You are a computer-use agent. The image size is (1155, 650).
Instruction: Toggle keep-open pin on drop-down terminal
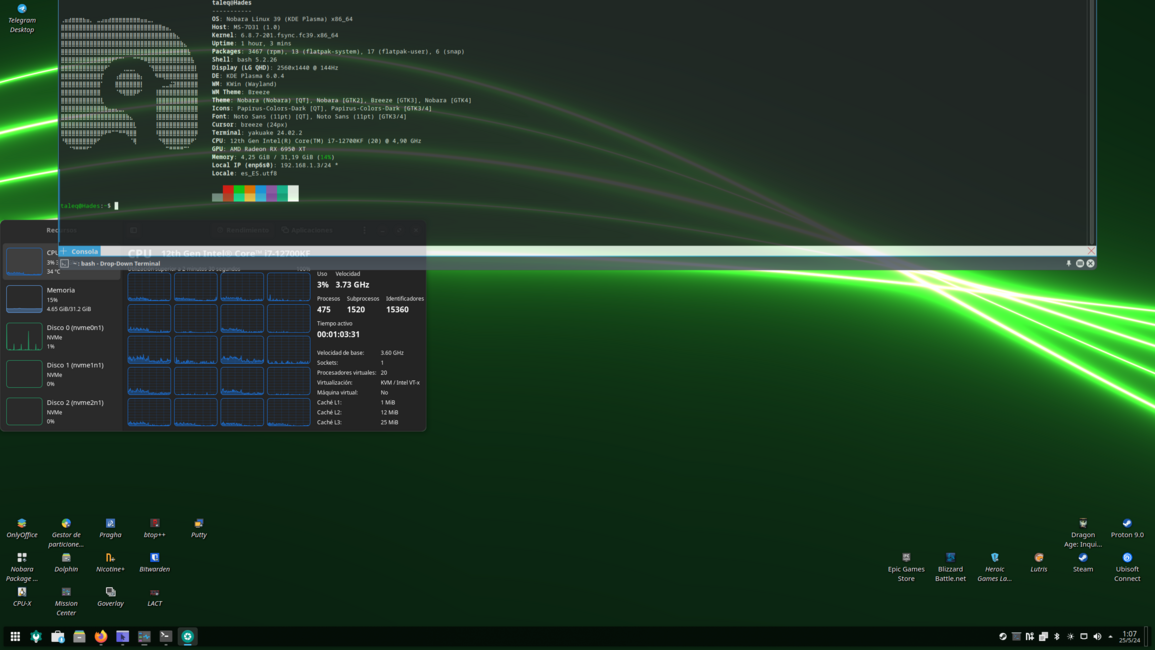1068,264
